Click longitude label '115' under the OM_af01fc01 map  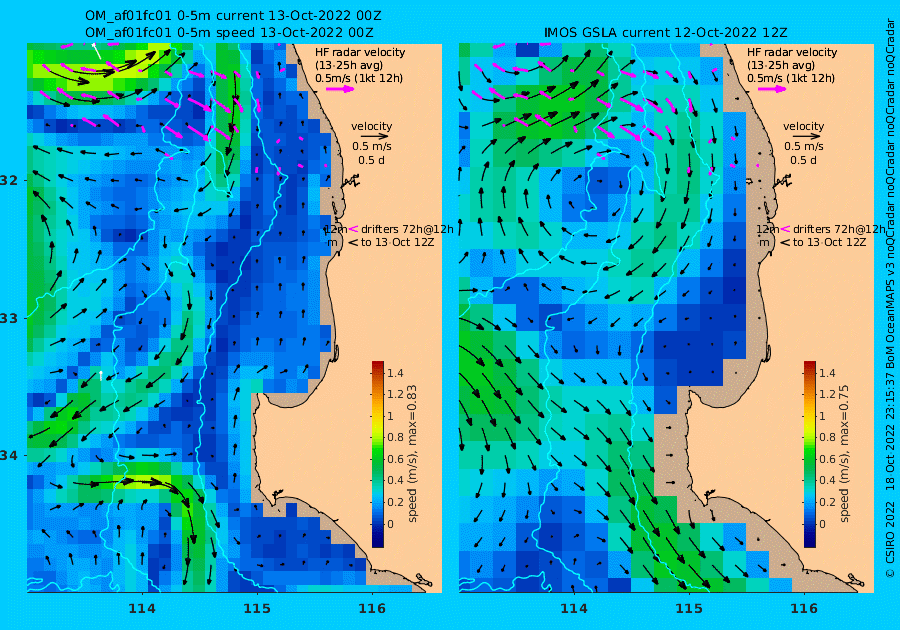257,608
